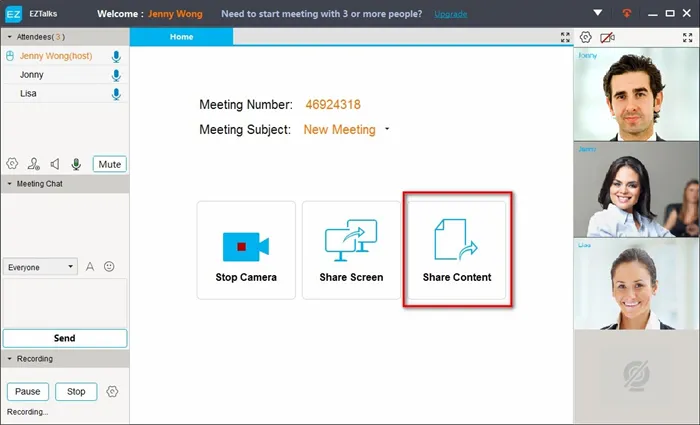Viewport: 700px width, 425px height.
Task: Toggle own green microphone icon
Action: 76,164
